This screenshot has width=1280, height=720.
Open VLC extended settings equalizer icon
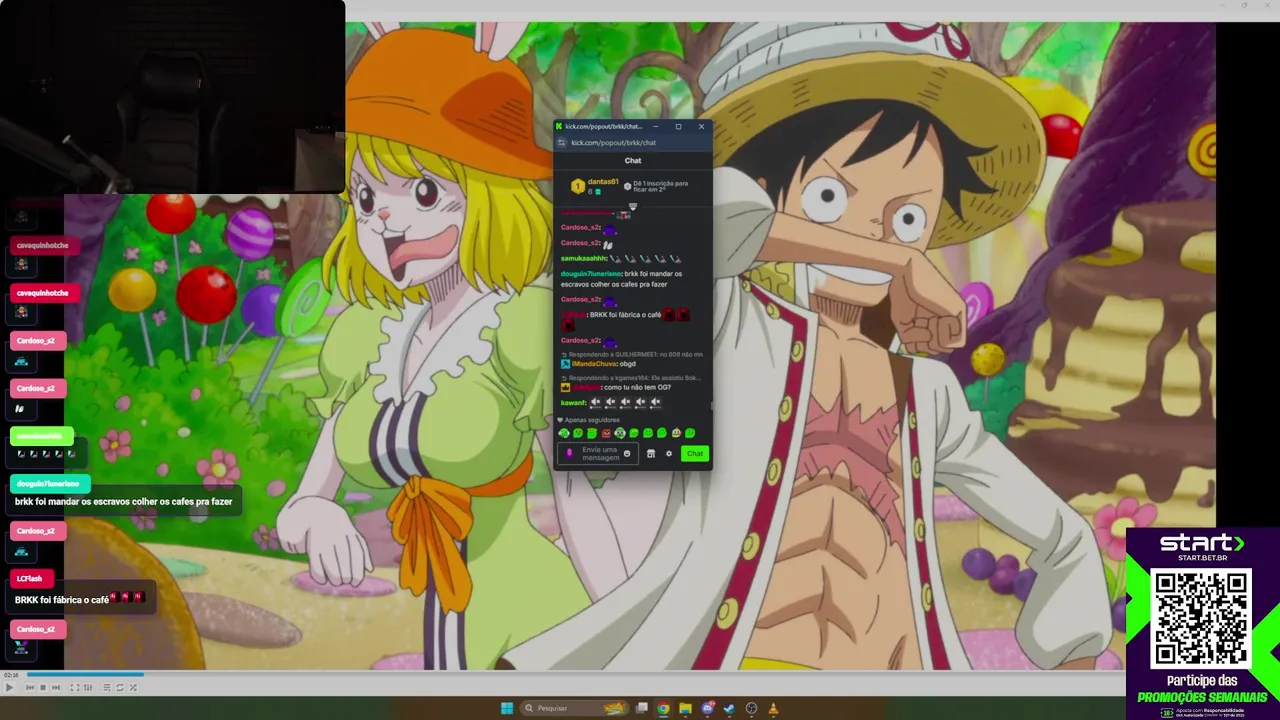coord(88,687)
